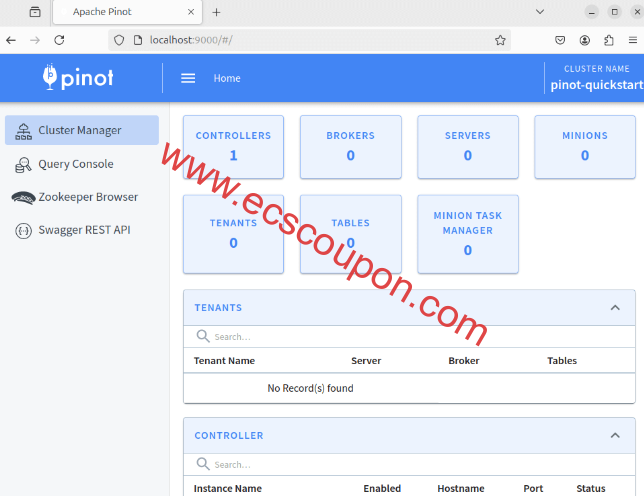
Task: Click the browser forward arrow
Action: click(x=35, y=40)
